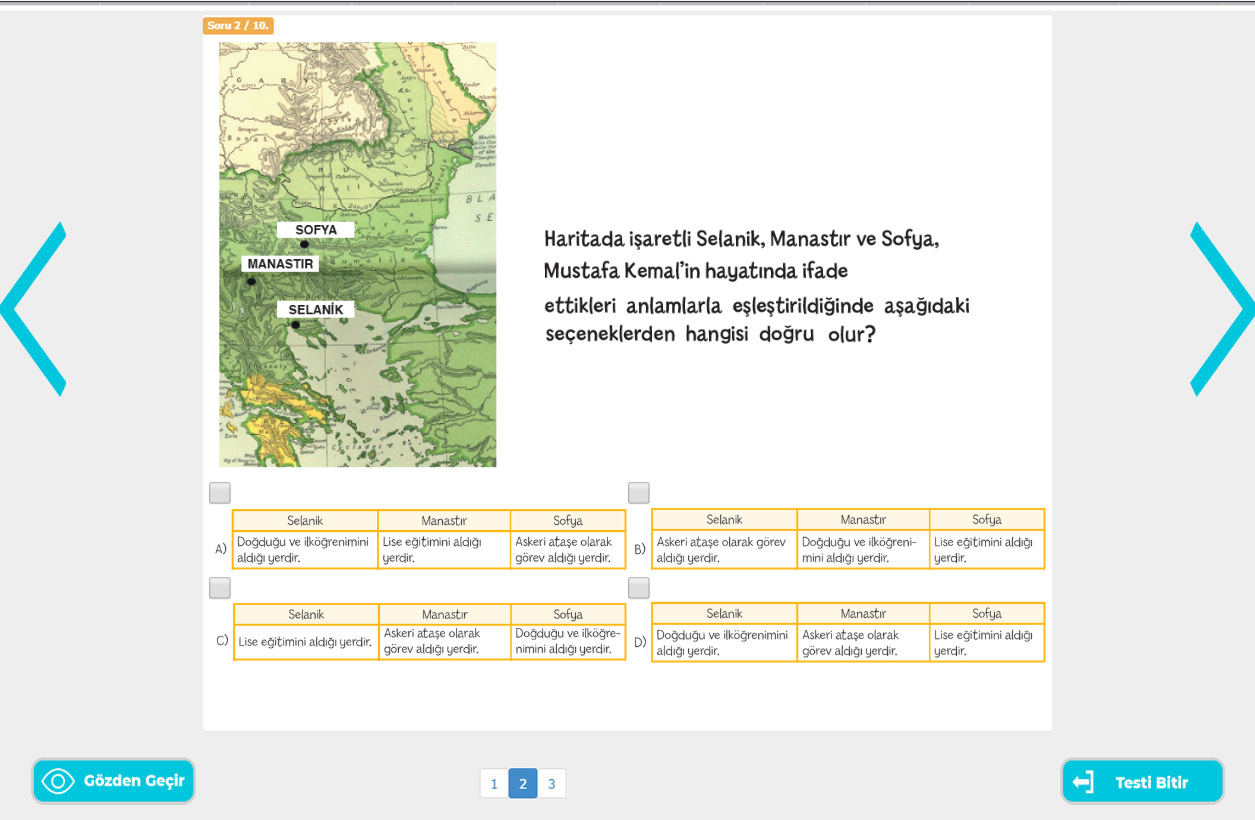Open page 1 in pagination
1255x820 pixels.
494,783
